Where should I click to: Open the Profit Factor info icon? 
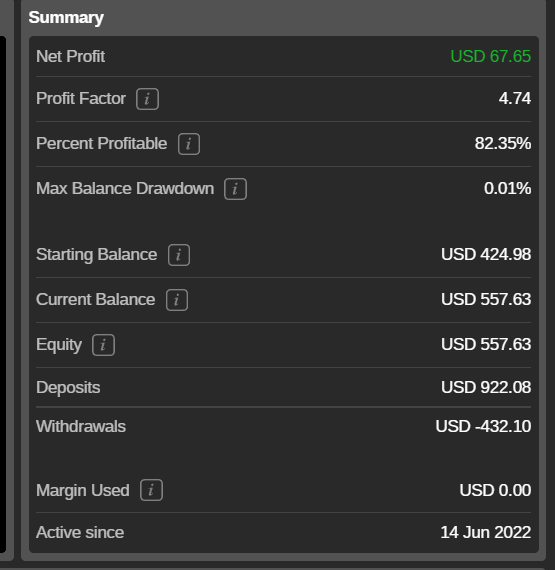click(147, 99)
